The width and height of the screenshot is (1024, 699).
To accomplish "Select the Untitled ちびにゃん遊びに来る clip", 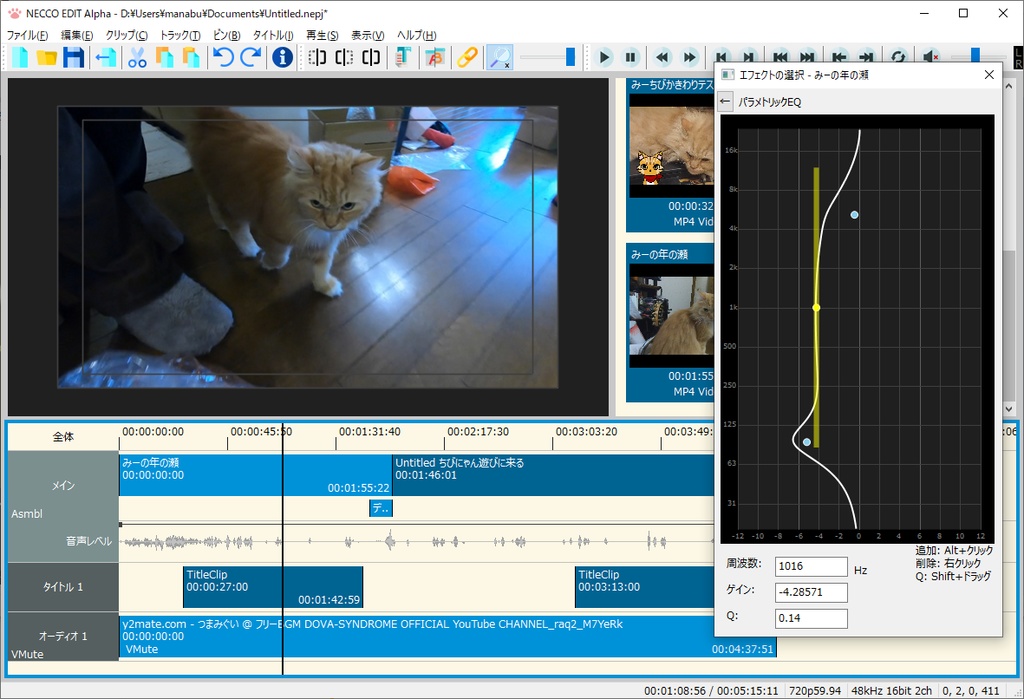I will click(552, 475).
